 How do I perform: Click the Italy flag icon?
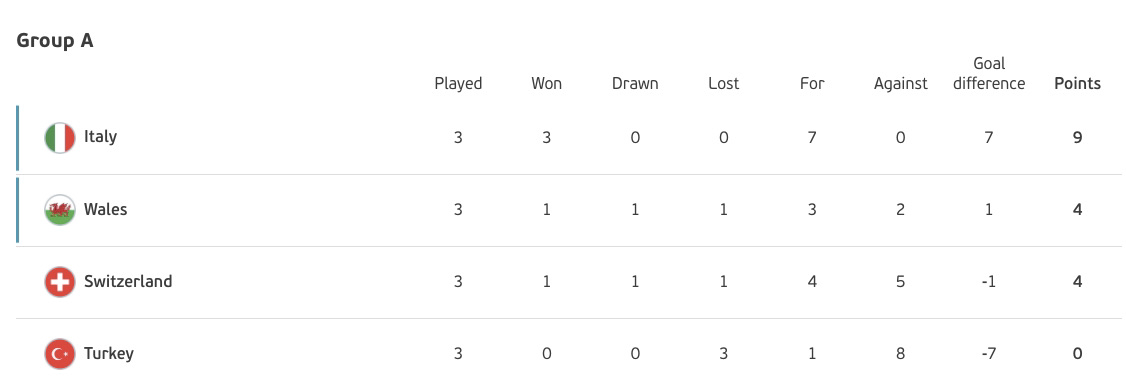pos(60,137)
